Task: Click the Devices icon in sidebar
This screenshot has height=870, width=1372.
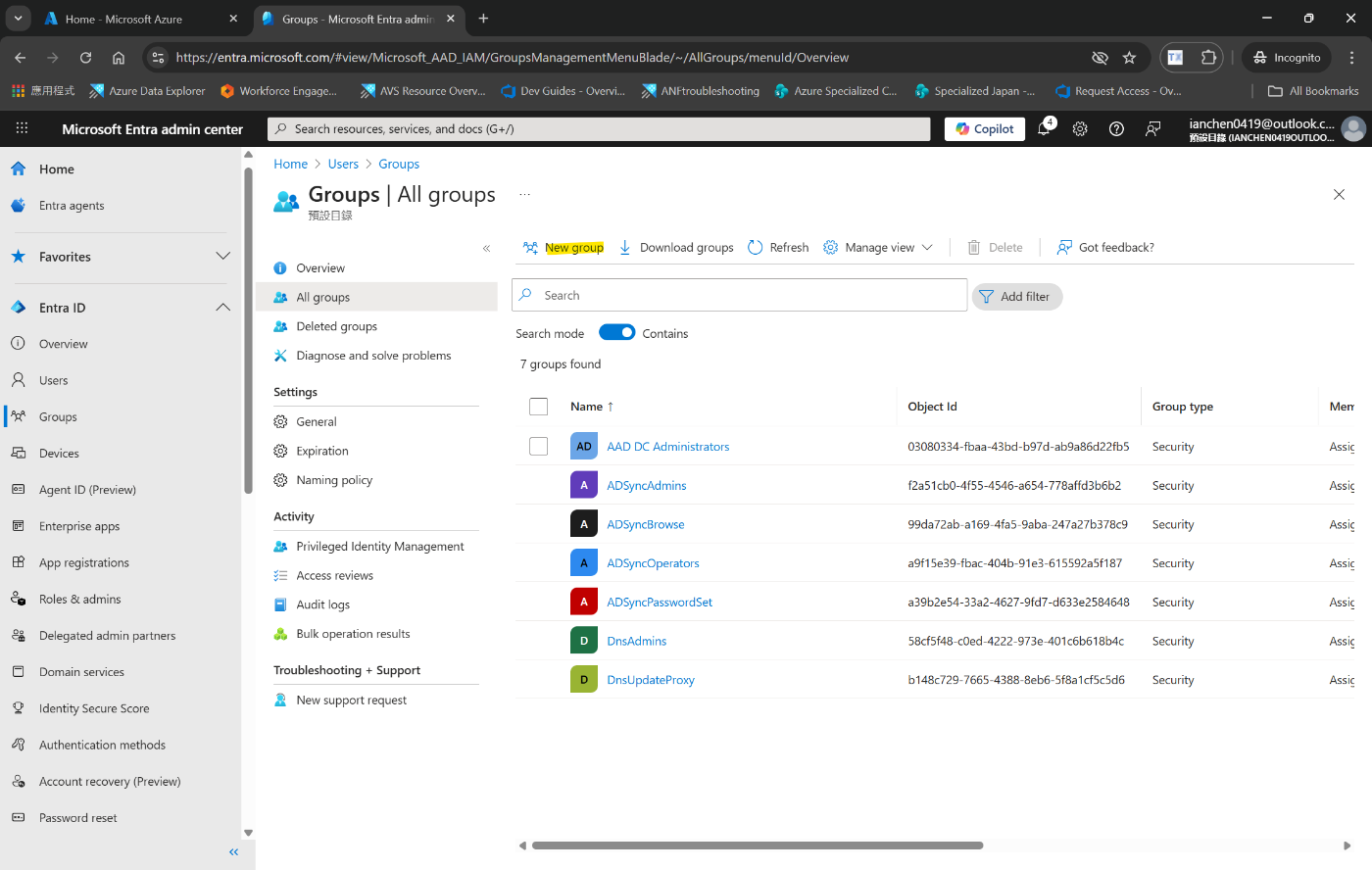Action: pyautogui.click(x=18, y=453)
